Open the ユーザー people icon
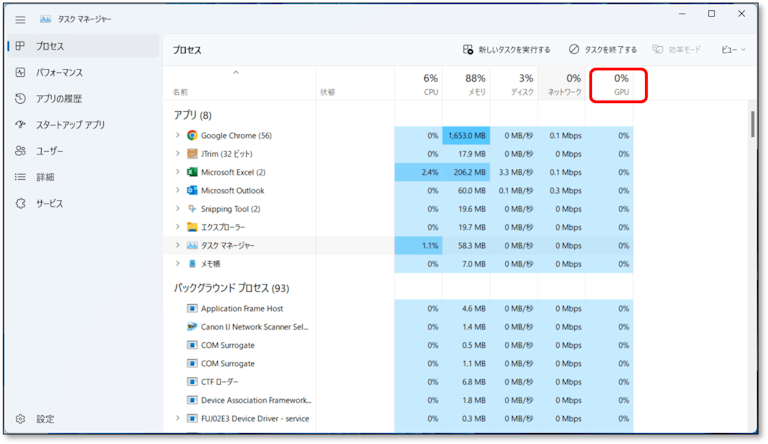Viewport: 768px width, 444px height. pos(20,151)
